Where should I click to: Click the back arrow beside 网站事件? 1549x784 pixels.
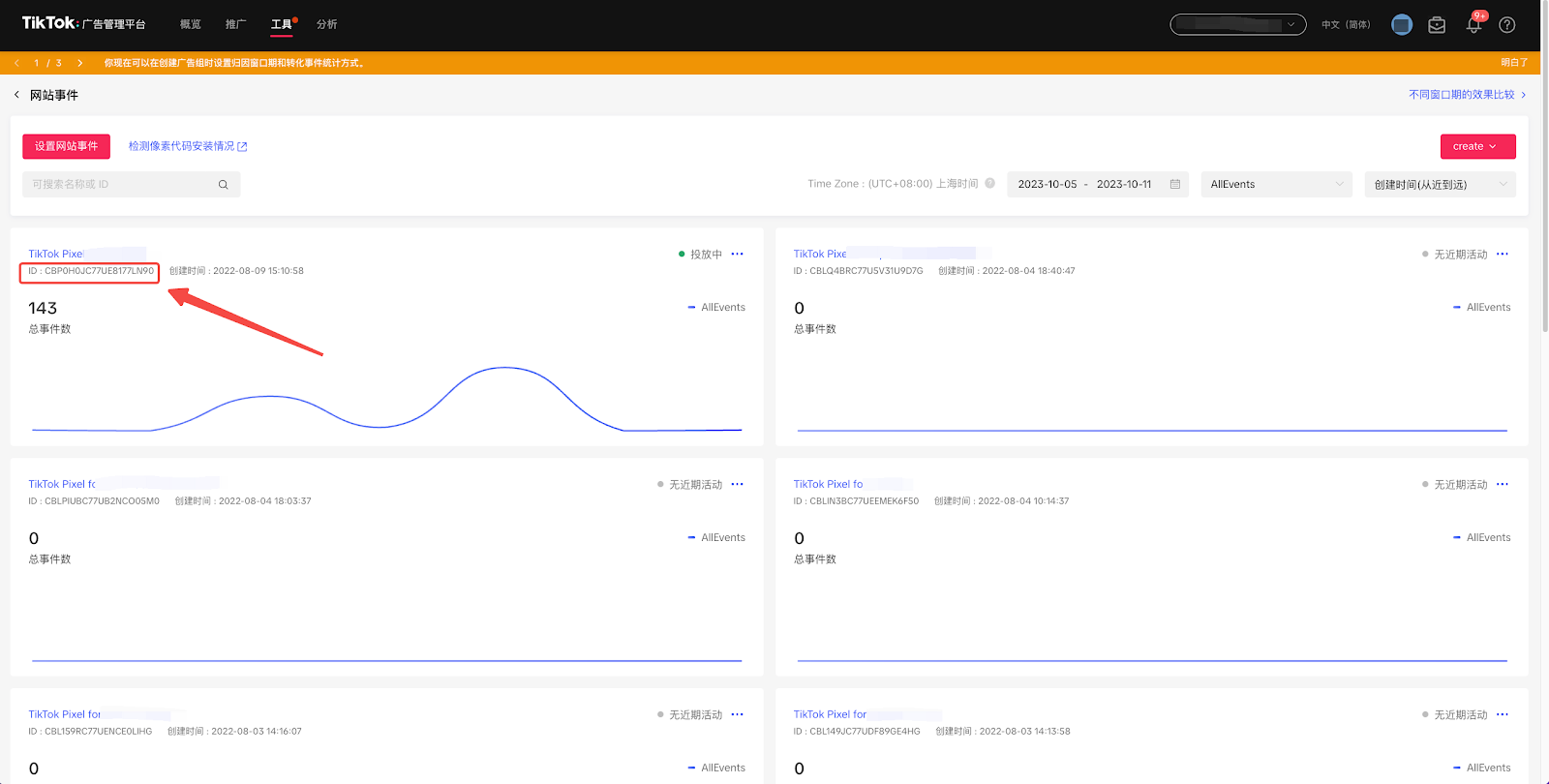click(16, 95)
